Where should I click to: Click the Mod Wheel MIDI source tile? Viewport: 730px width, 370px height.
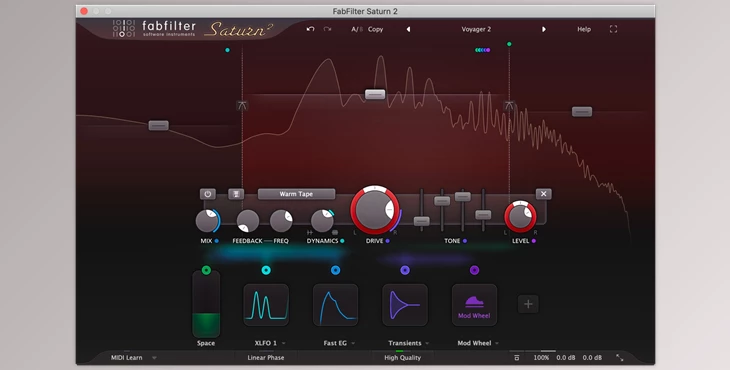click(x=474, y=304)
